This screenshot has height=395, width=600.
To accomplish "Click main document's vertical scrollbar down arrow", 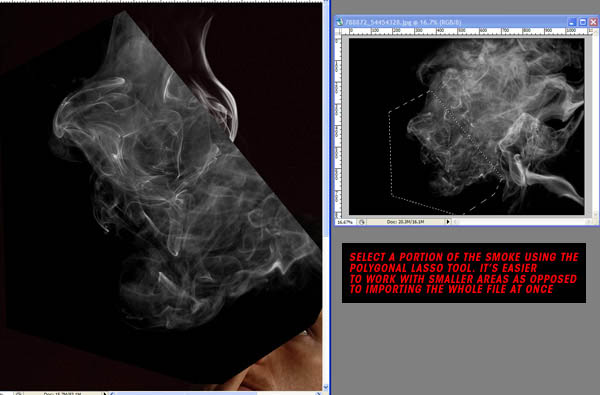I will (x=326, y=387).
